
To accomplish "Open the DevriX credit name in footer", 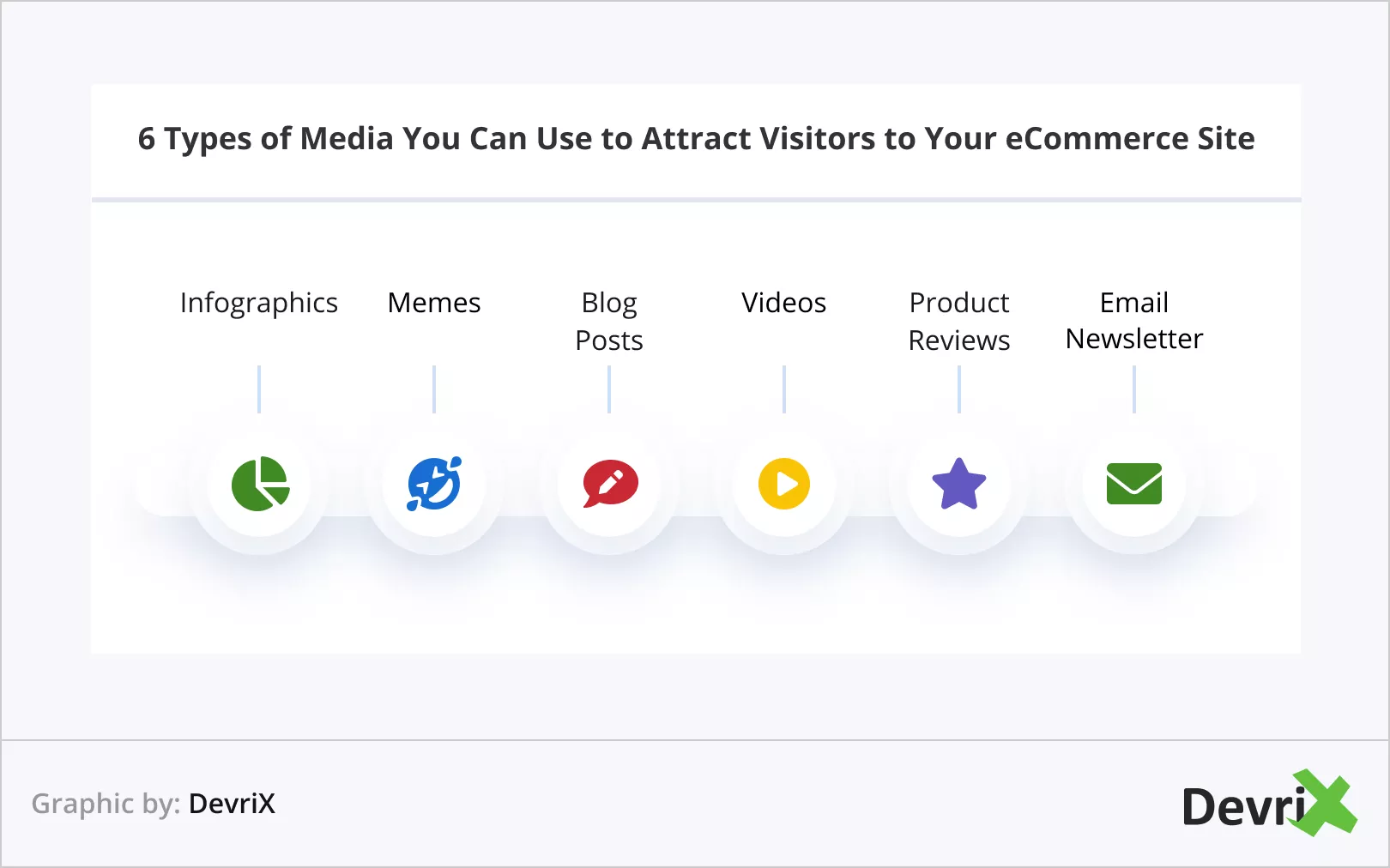I will (232, 804).
